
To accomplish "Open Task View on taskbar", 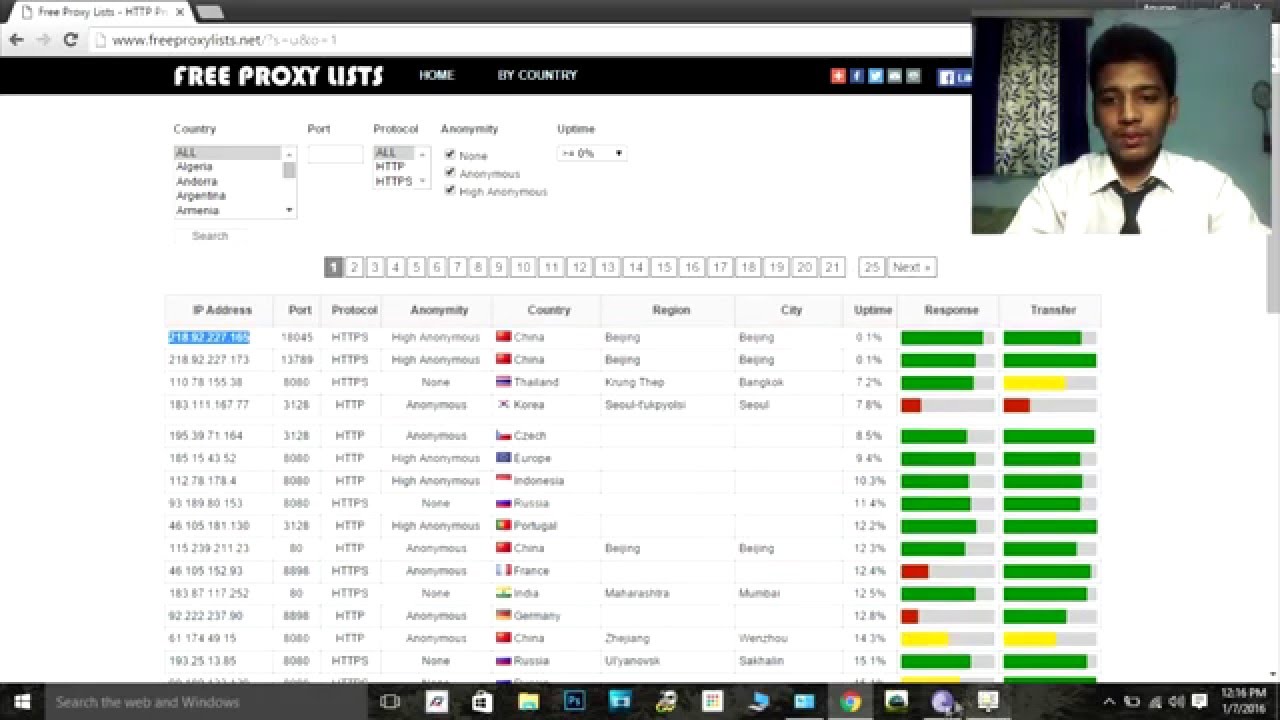I will pyautogui.click(x=390, y=702).
